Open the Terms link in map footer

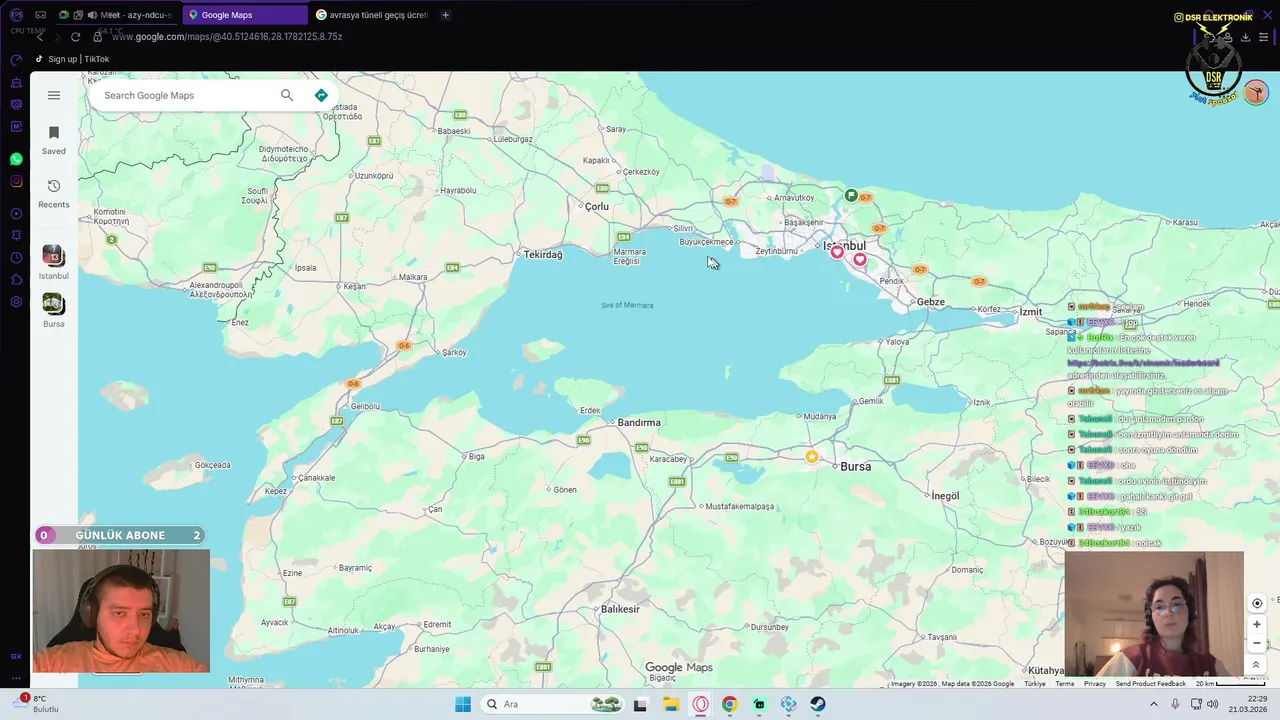(x=1064, y=684)
